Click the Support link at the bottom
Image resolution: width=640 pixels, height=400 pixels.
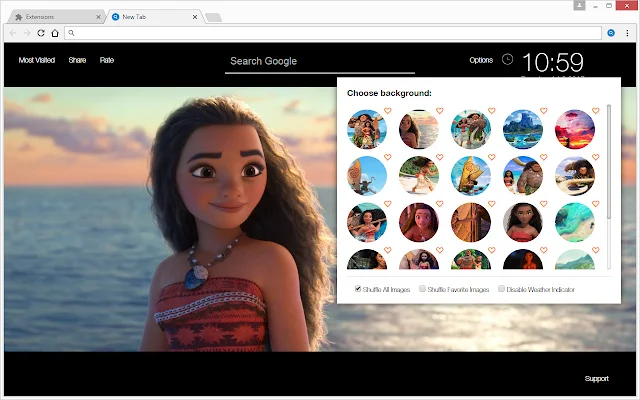(x=596, y=378)
